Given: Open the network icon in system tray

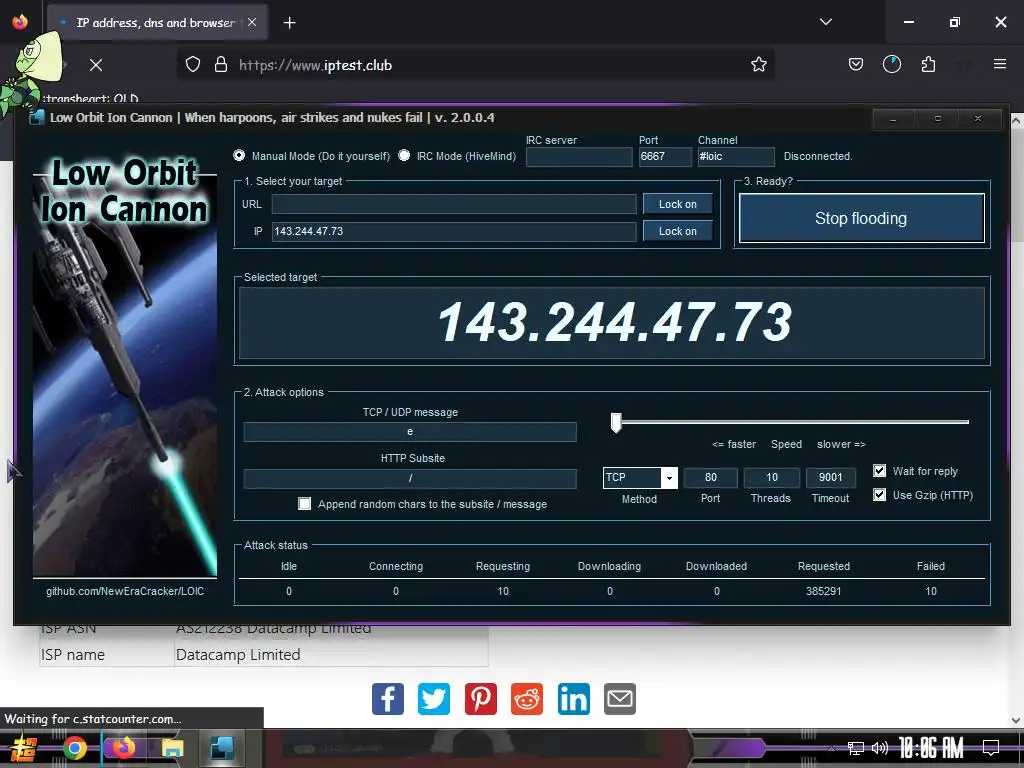Looking at the screenshot, I should click(x=855, y=748).
